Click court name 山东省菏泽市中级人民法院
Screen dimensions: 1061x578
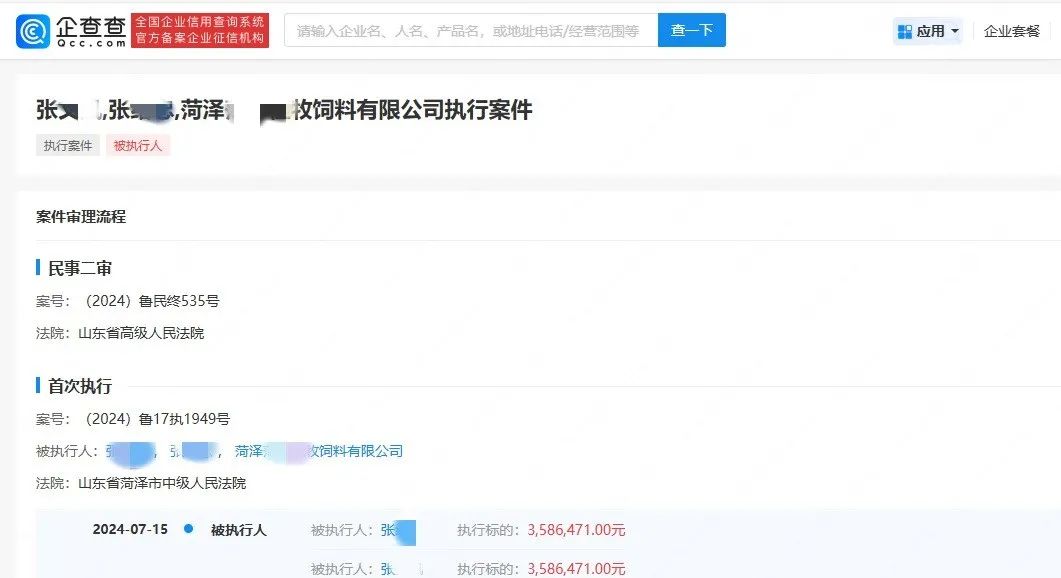(162, 483)
